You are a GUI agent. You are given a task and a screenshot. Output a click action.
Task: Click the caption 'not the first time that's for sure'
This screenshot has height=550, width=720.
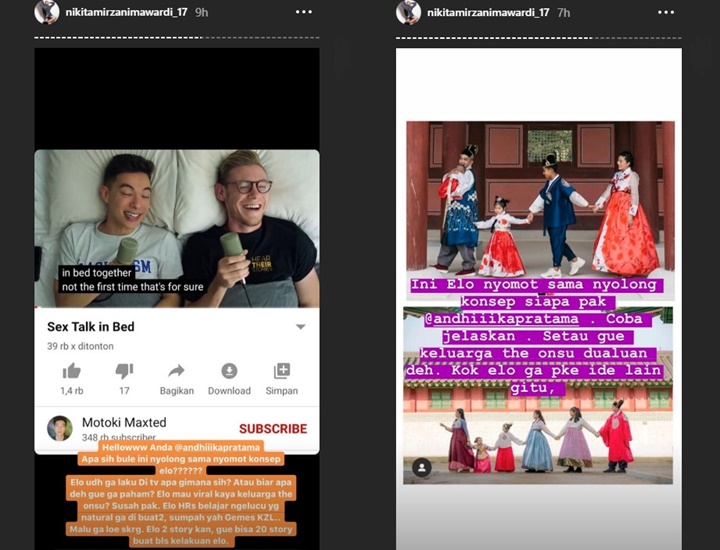click(x=132, y=287)
